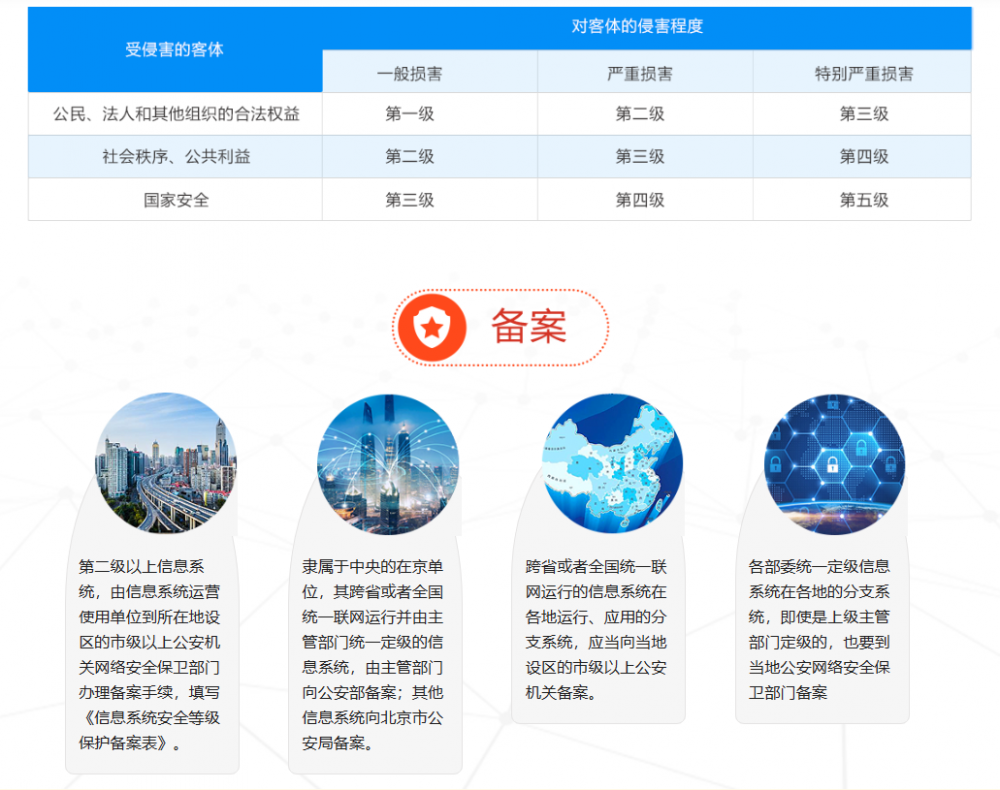Click 第三级 in the 公民、法人 row

point(864,114)
